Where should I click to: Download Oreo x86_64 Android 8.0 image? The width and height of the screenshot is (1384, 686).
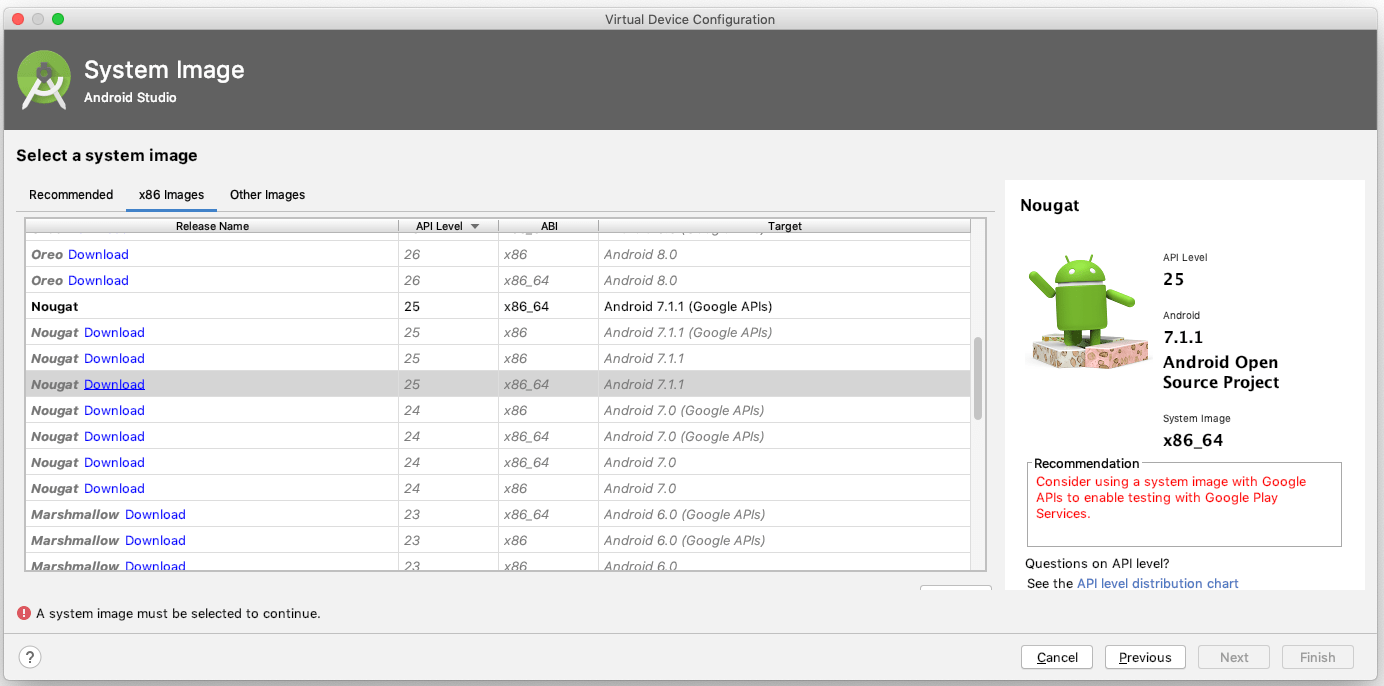[x=98, y=281]
